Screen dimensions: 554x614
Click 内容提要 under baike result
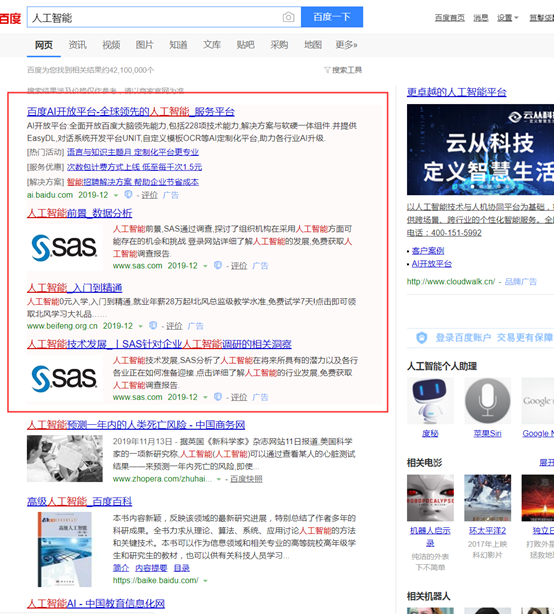pyautogui.click(x=151, y=568)
